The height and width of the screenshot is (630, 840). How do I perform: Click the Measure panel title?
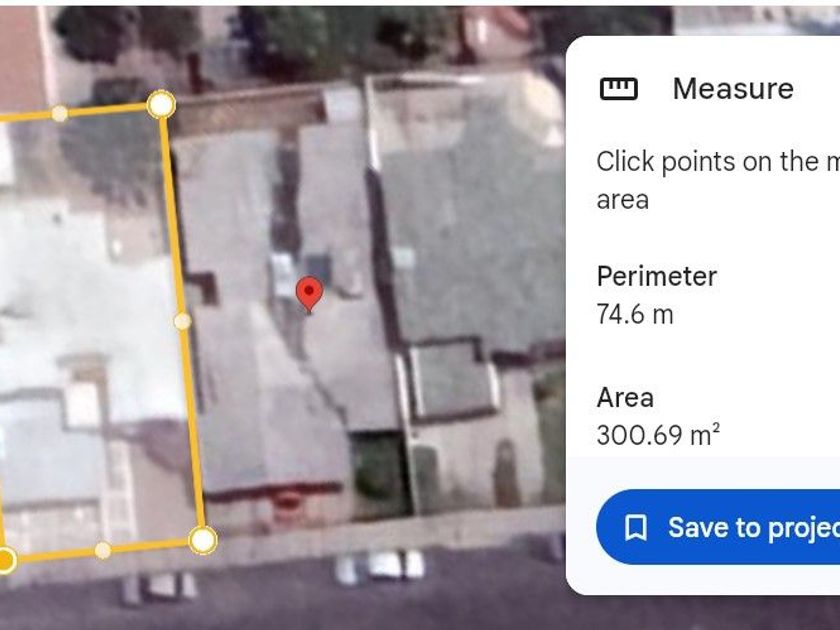733,88
